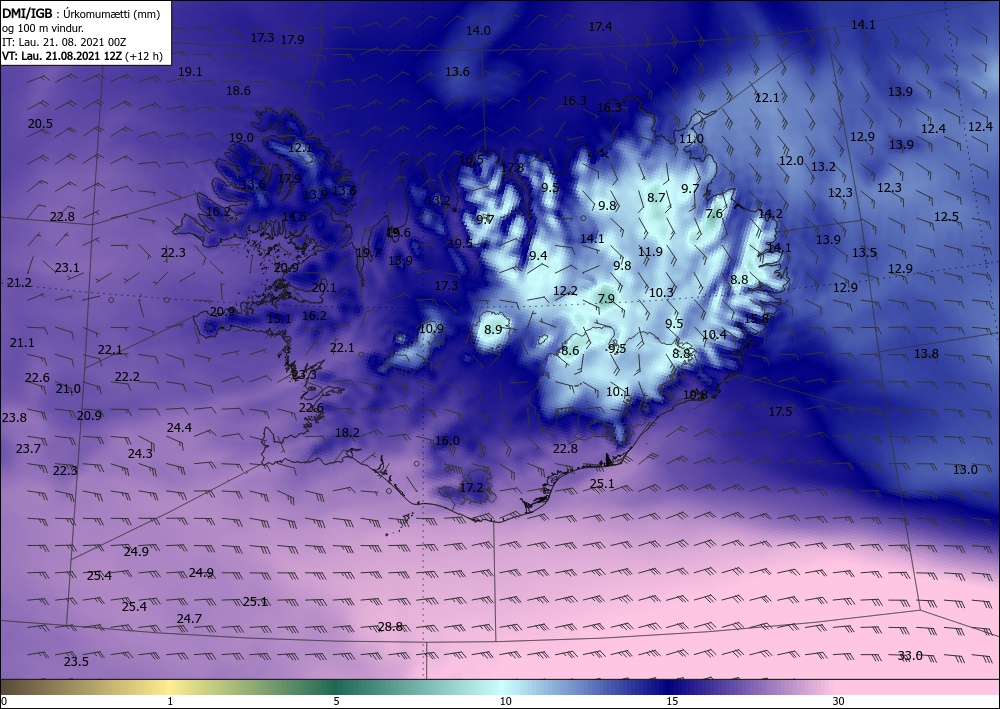The height and width of the screenshot is (709, 1000).
Task: Click the VT: Lau. 21.08.2021 12Z valid time
Action: pyautogui.click(x=82, y=56)
